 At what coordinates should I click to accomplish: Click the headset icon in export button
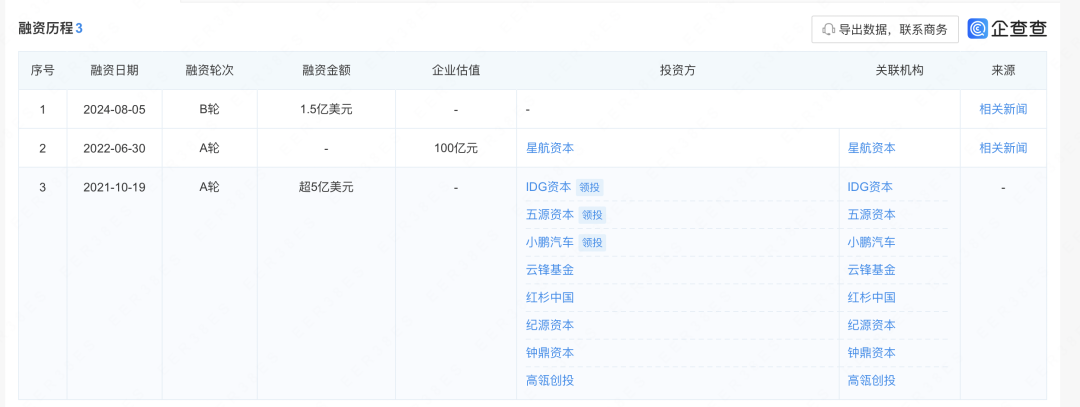point(828,30)
